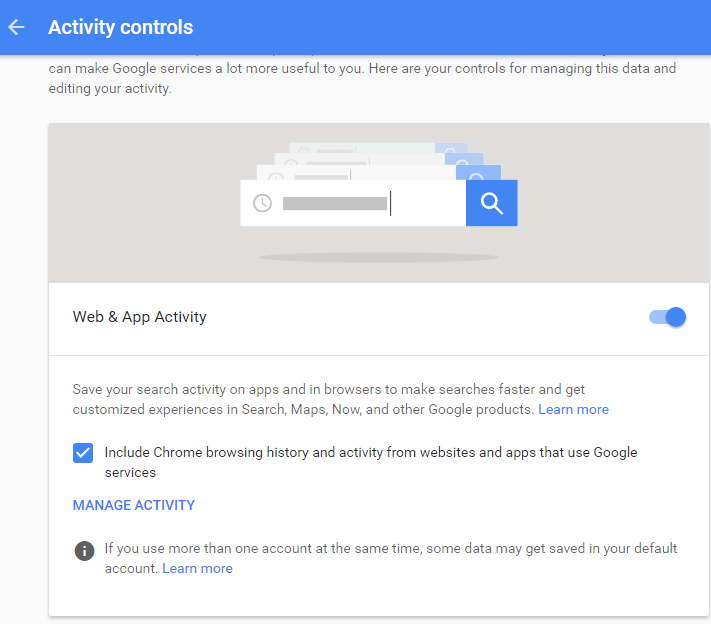This screenshot has width=711, height=624.
Task: Click the Activity controls header title
Action: [x=121, y=27]
